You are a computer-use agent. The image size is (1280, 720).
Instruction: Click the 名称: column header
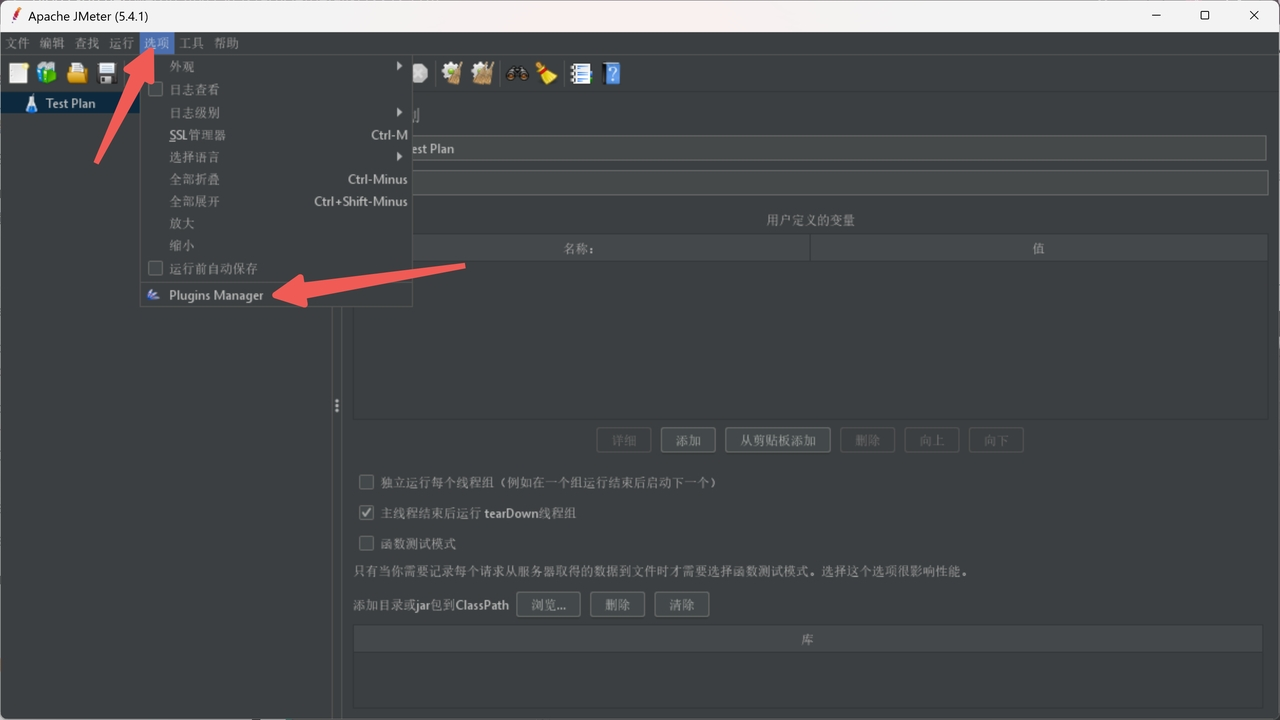[581, 248]
